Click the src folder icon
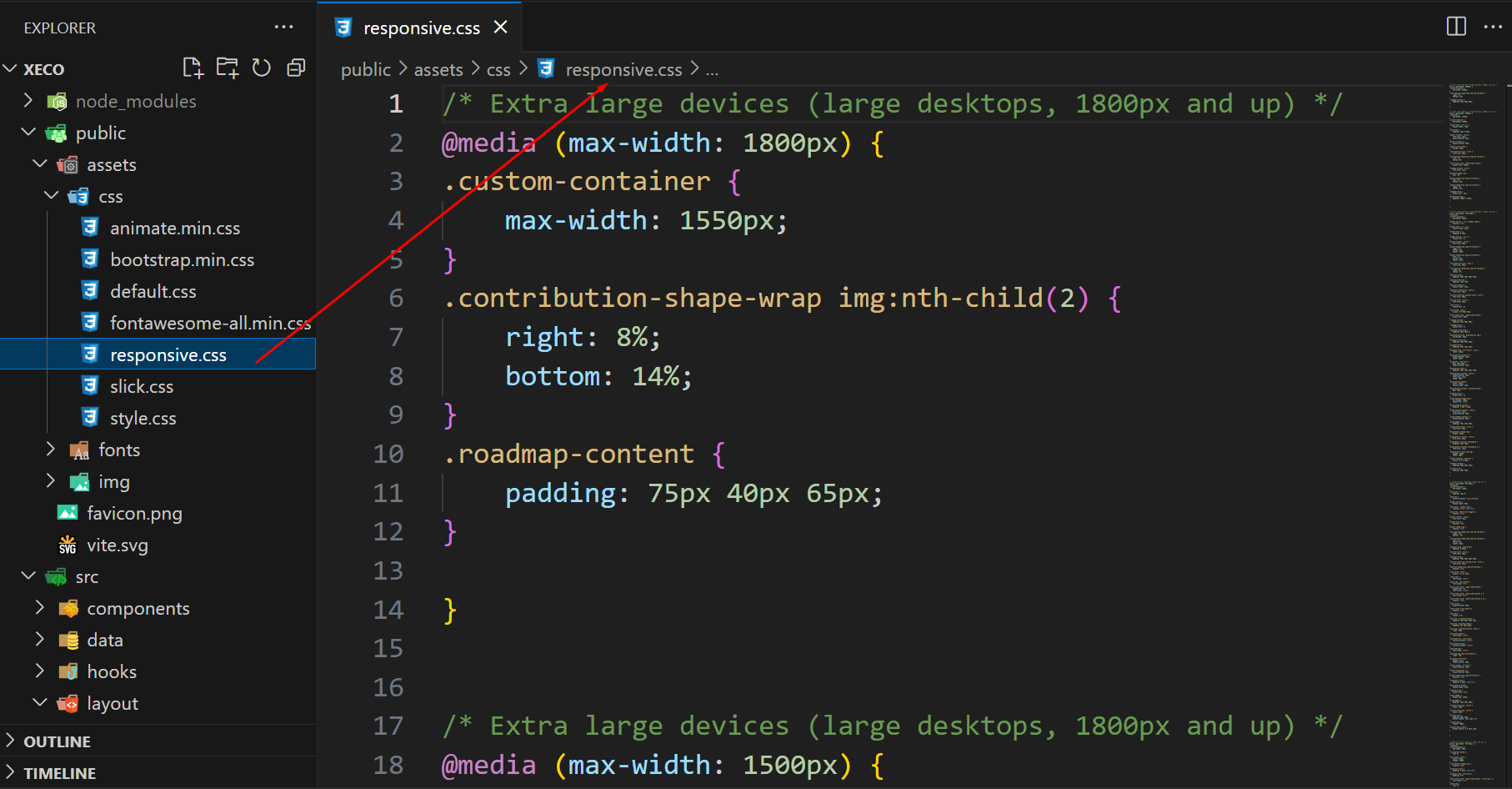Viewport: 1512px width, 789px height. click(57, 577)
